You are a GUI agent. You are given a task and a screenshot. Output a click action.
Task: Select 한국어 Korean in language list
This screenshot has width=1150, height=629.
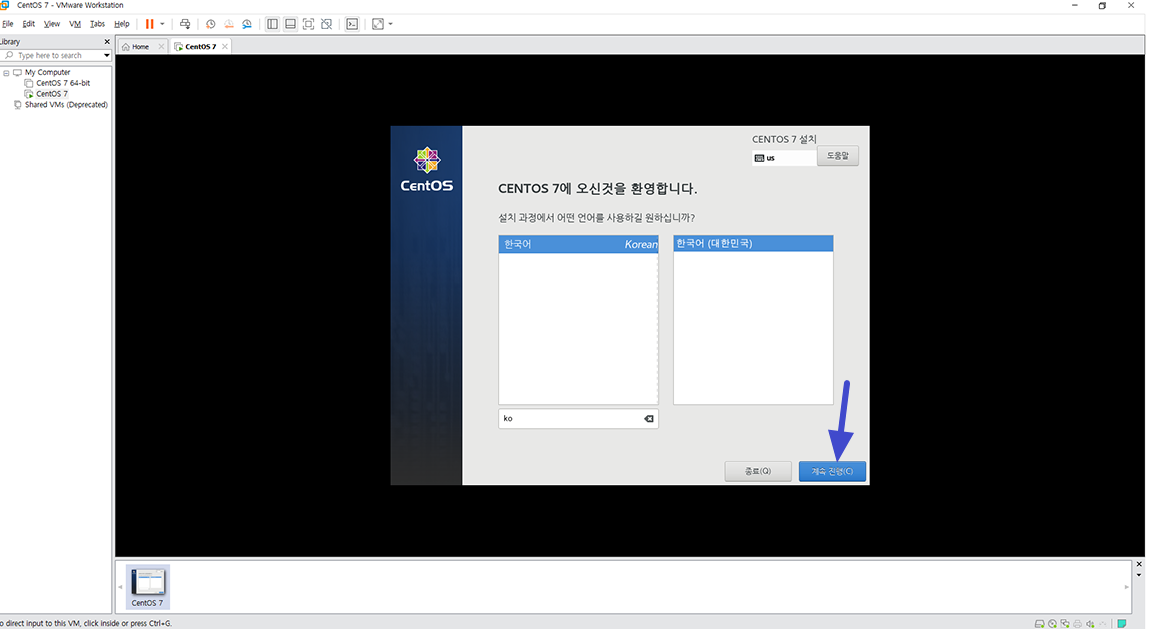(x=578, y=244)
